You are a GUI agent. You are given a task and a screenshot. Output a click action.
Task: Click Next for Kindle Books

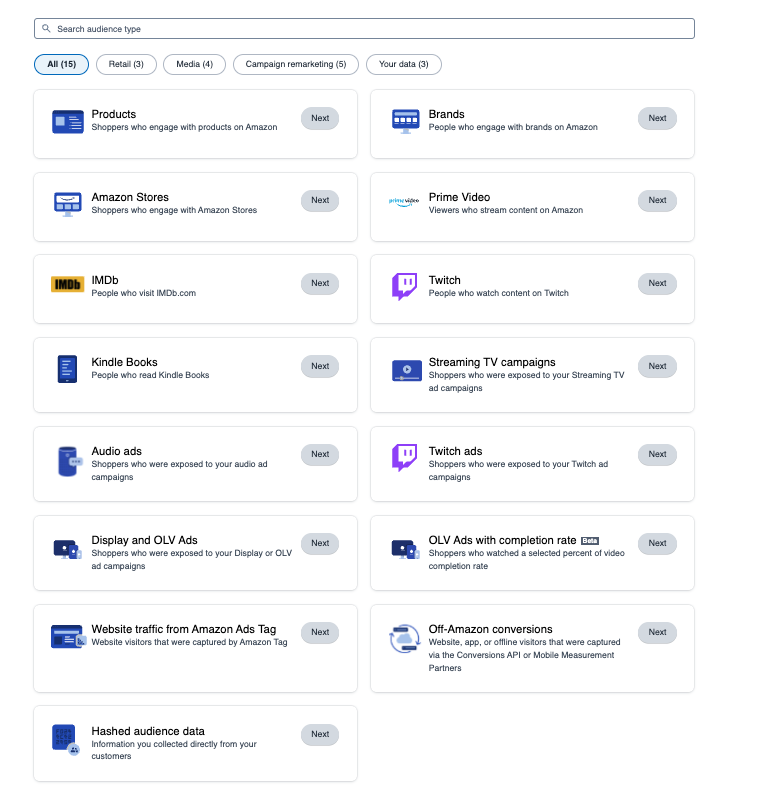[320, 366]
